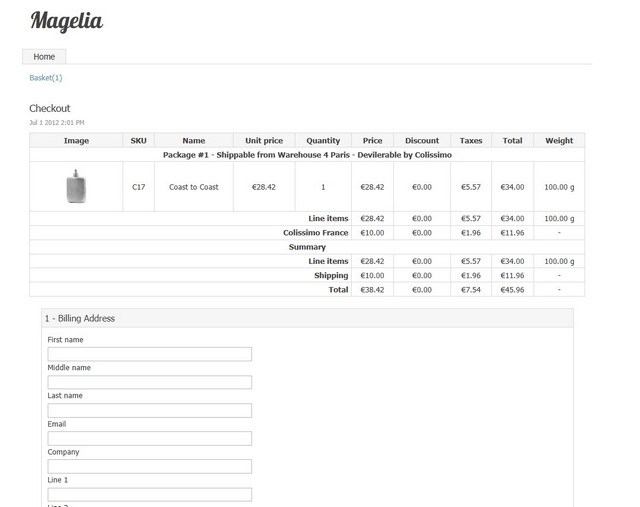Click the Line 1 address field
Screen dimensions: 640x507
(x=149, y=494)
